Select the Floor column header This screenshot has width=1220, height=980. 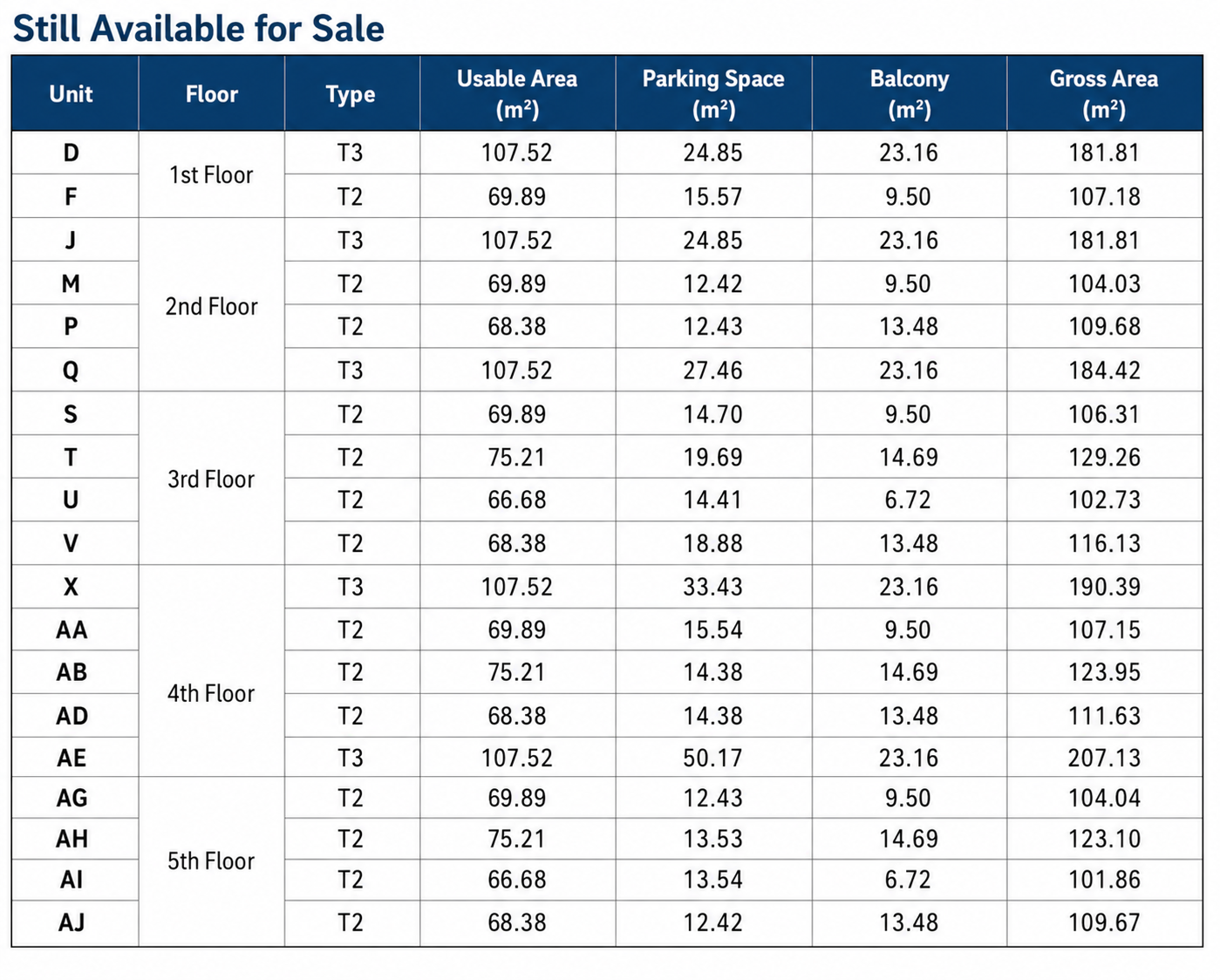coord(211,94)
